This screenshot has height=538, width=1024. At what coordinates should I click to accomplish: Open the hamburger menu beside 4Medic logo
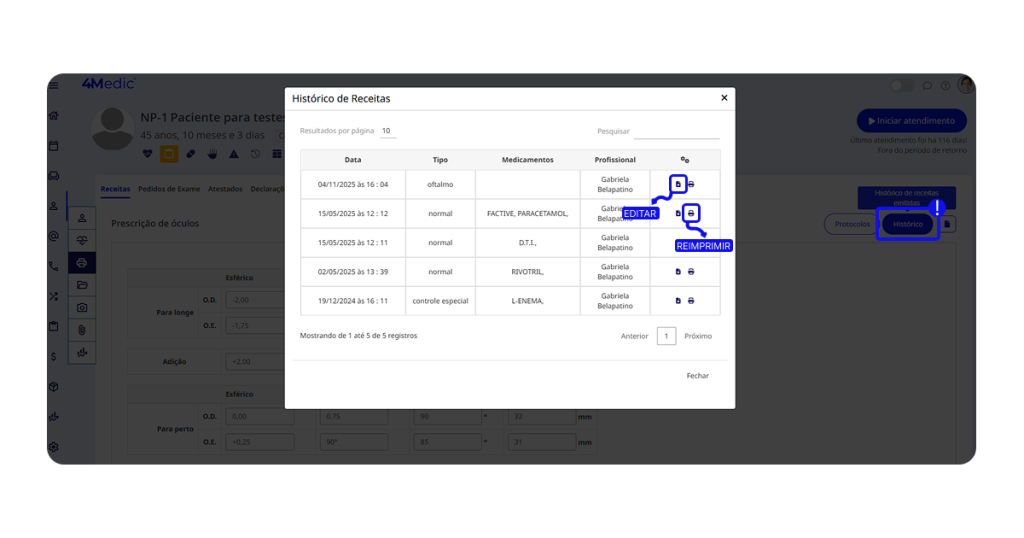coord(54,85)
